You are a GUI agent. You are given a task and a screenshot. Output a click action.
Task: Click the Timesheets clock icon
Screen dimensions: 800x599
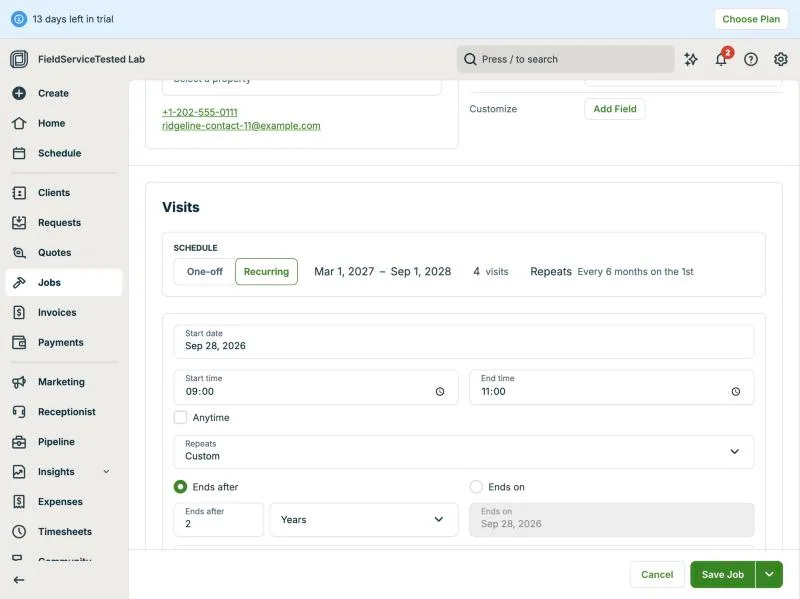pyautogui.click(x=19, y=532)
